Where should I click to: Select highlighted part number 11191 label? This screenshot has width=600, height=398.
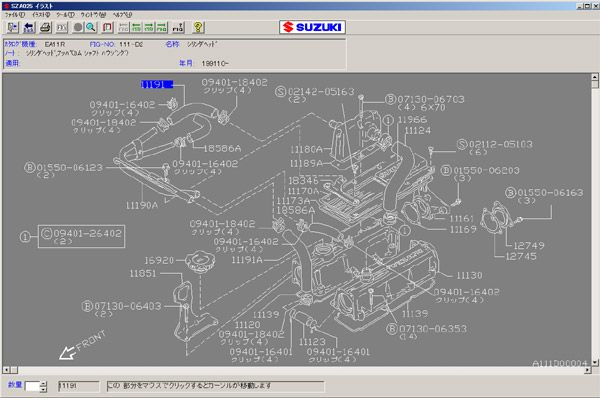click(157, 84)
